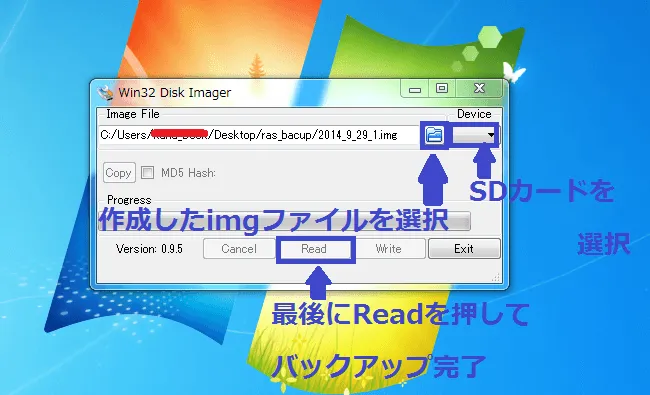The width and height of the screenshot is (650, 395).
Task: Click the Write button
Action: point(388,249)
